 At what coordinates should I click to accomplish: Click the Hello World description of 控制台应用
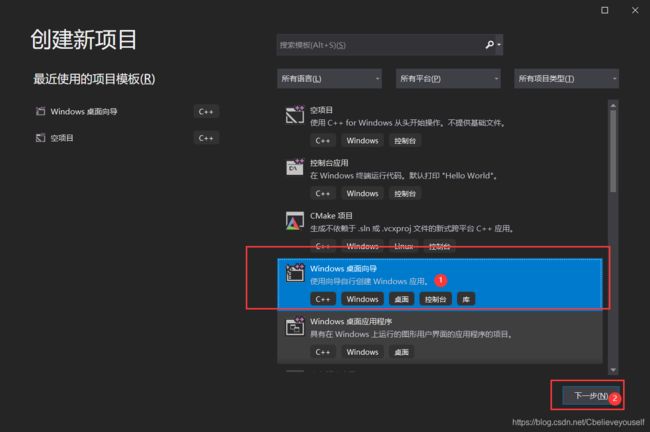coord(403,175)
